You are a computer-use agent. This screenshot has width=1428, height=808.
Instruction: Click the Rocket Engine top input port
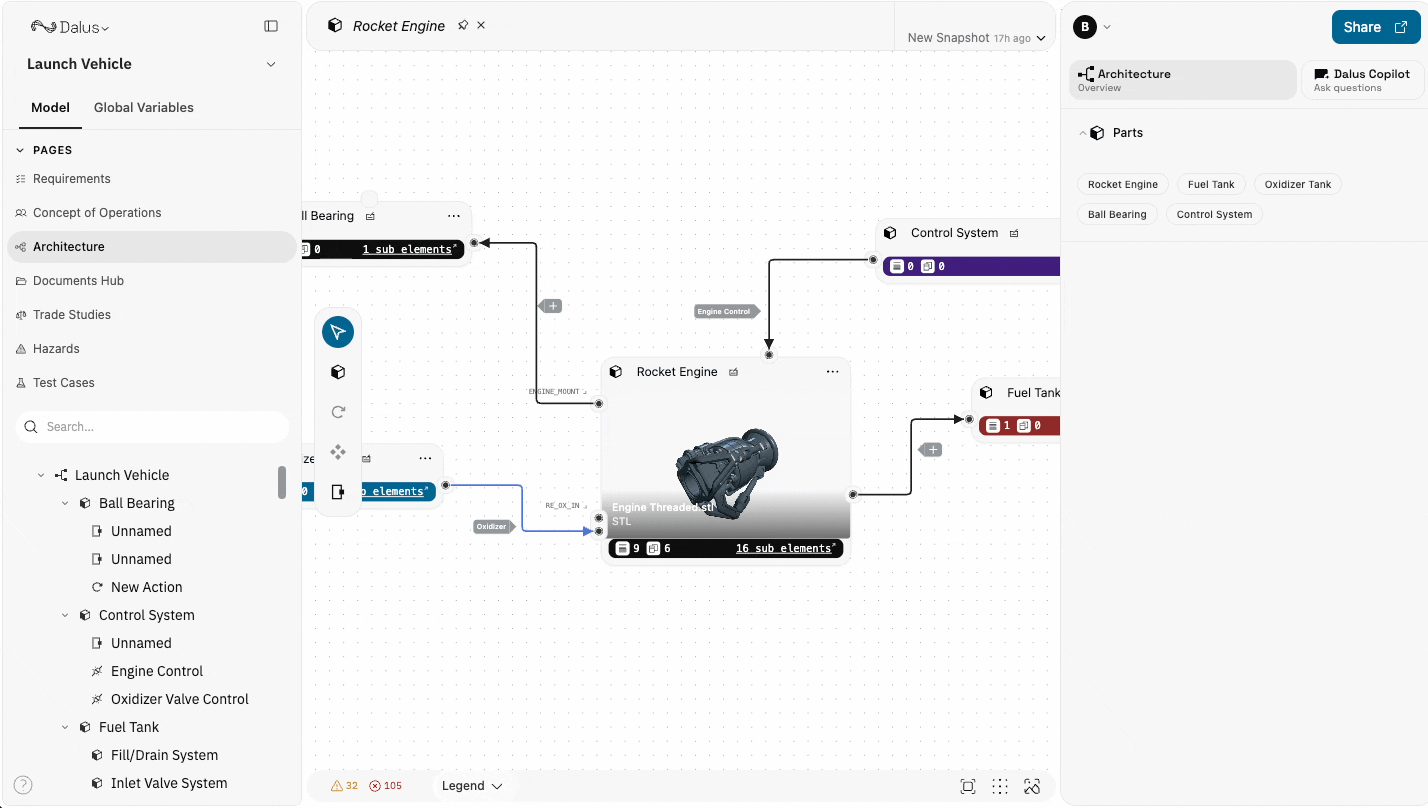(x=769, y=355)
